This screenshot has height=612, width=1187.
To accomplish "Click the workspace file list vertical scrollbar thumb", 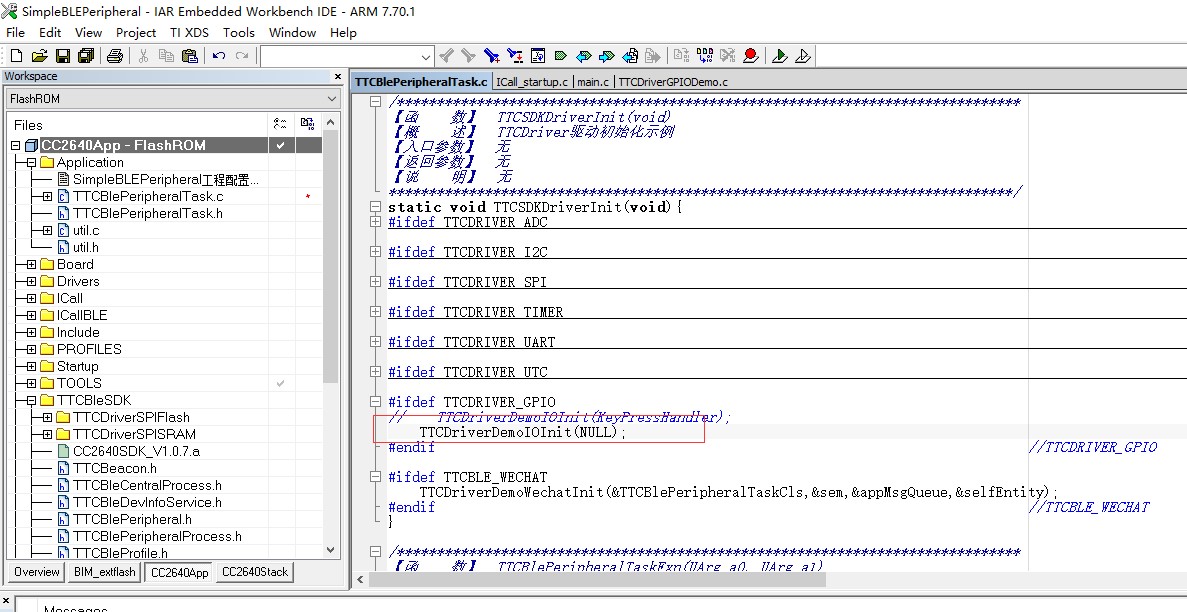I will 330,258.
